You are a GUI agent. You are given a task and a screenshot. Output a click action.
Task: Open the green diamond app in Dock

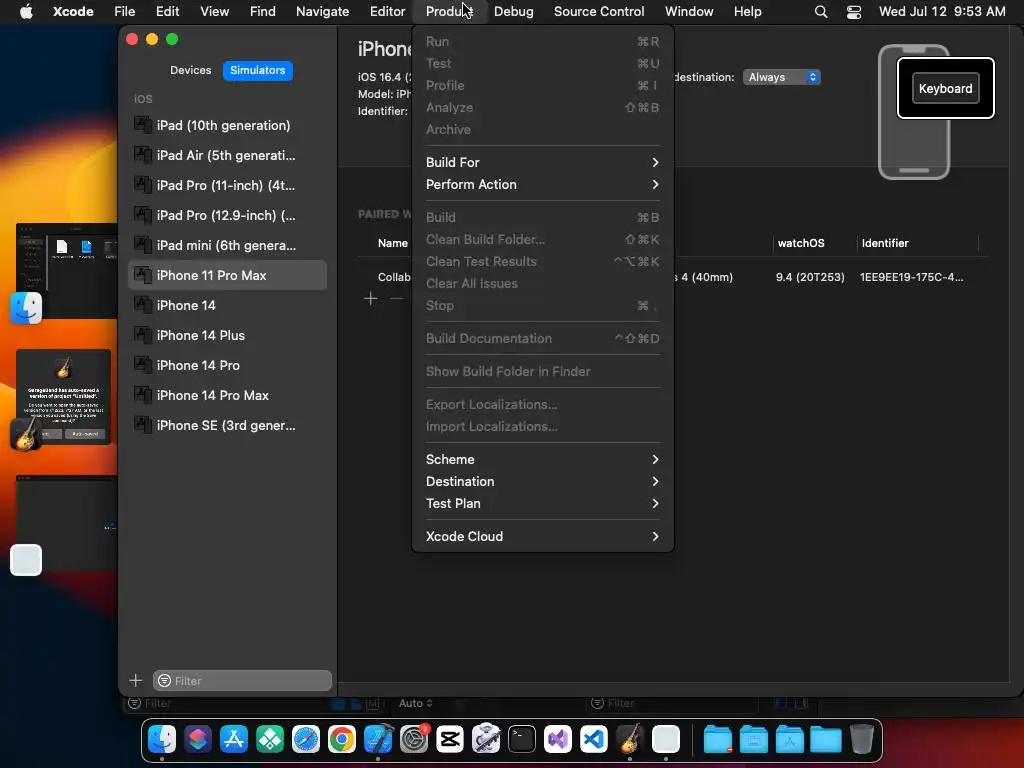pos(270,740)
